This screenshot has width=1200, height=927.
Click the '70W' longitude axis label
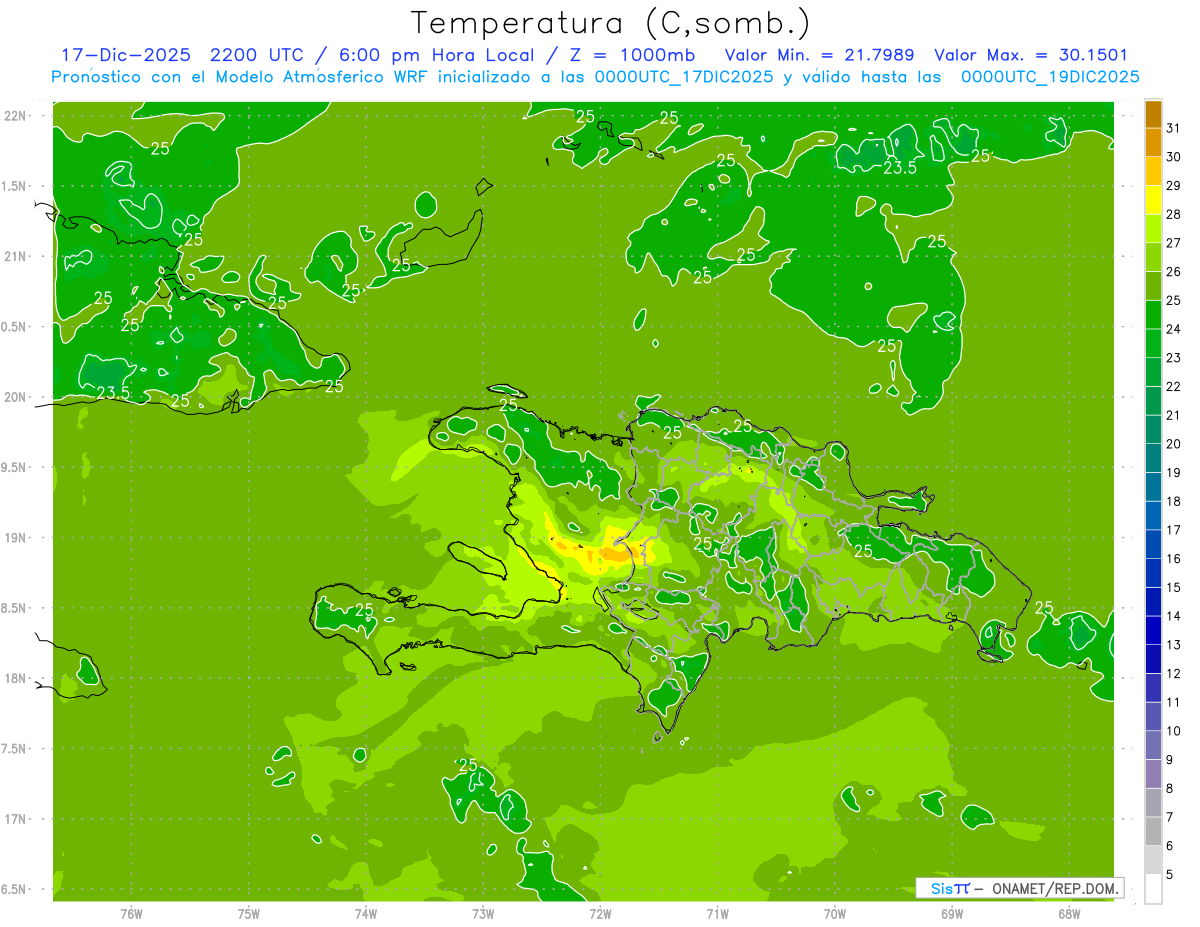click(x=835, y=914)
